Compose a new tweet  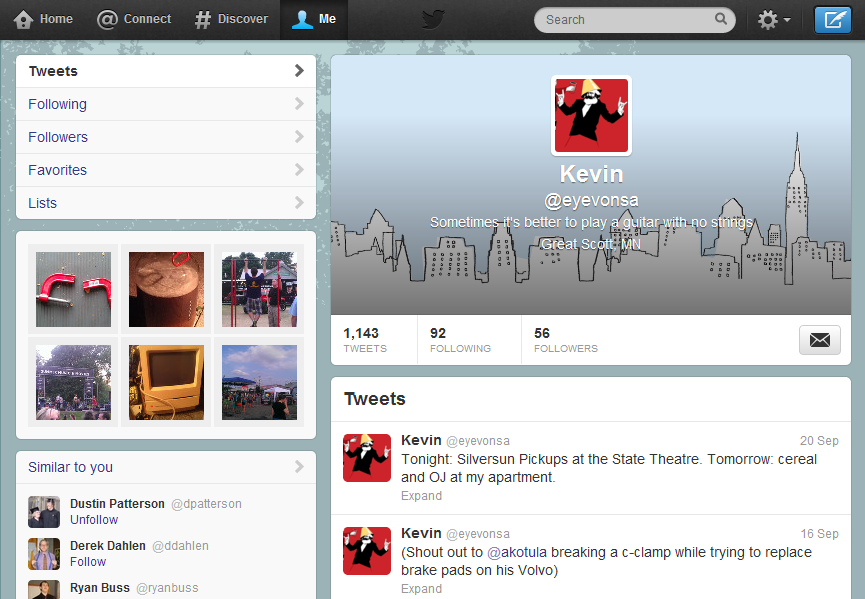(x=833, y=19)
